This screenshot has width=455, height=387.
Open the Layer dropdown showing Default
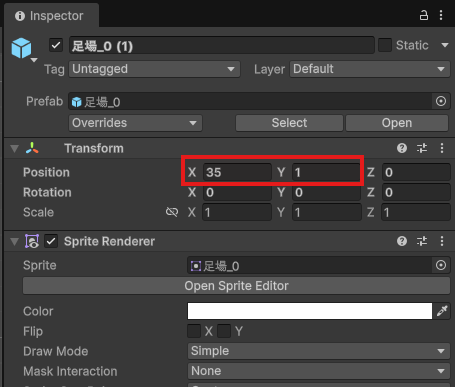coord(370,69)
